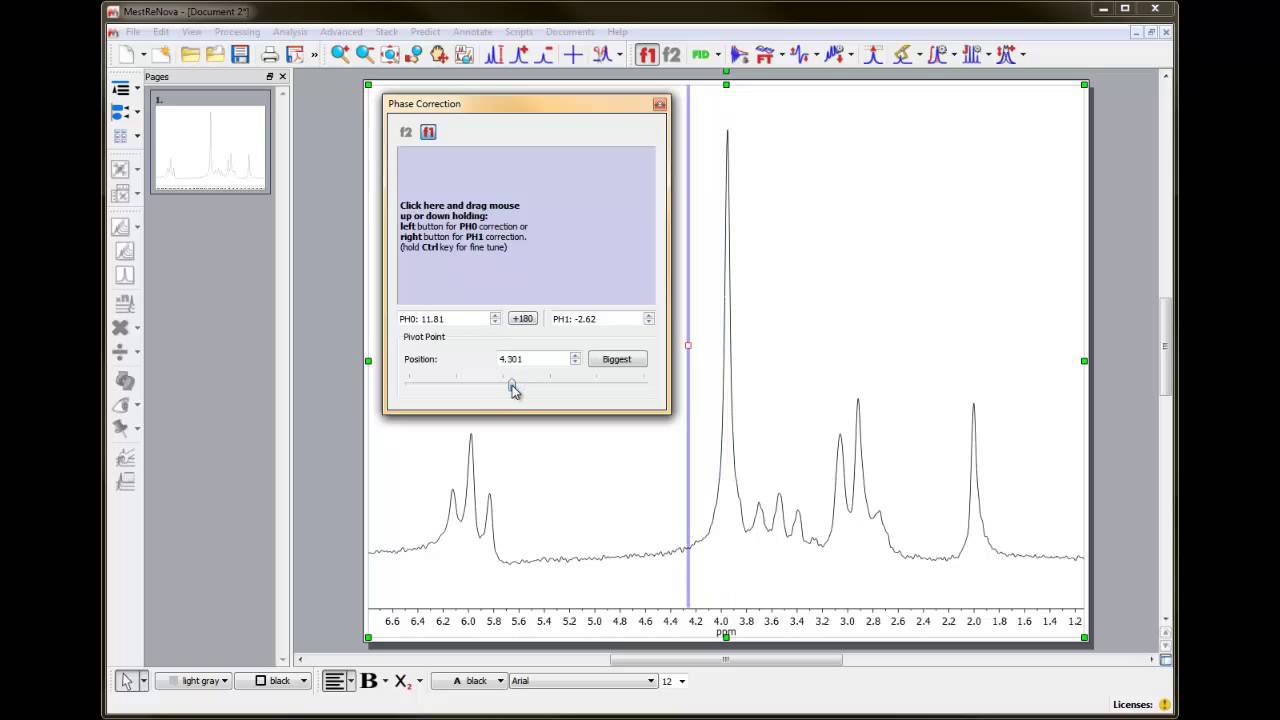Click the Integration toolbar icon
Image resolution: width=1280 pixels, height=720 pixels.
click(x=936, y=54)
